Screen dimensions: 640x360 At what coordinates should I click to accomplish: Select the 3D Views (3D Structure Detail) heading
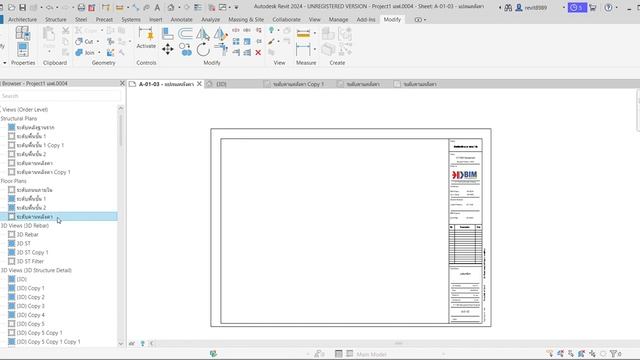pyautogui.click(x=36, y=270)
